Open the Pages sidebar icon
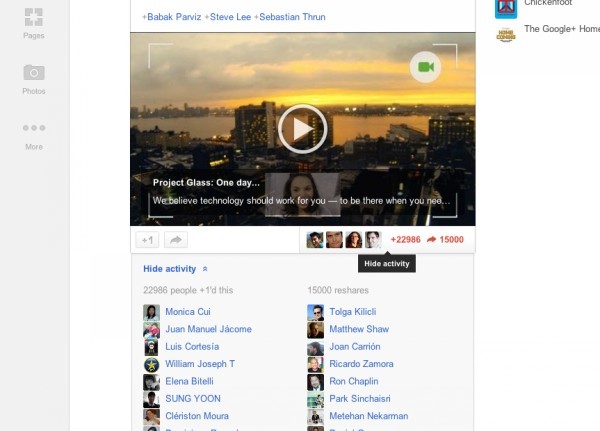Screen dimensions: 600x431 coord(34,24)
